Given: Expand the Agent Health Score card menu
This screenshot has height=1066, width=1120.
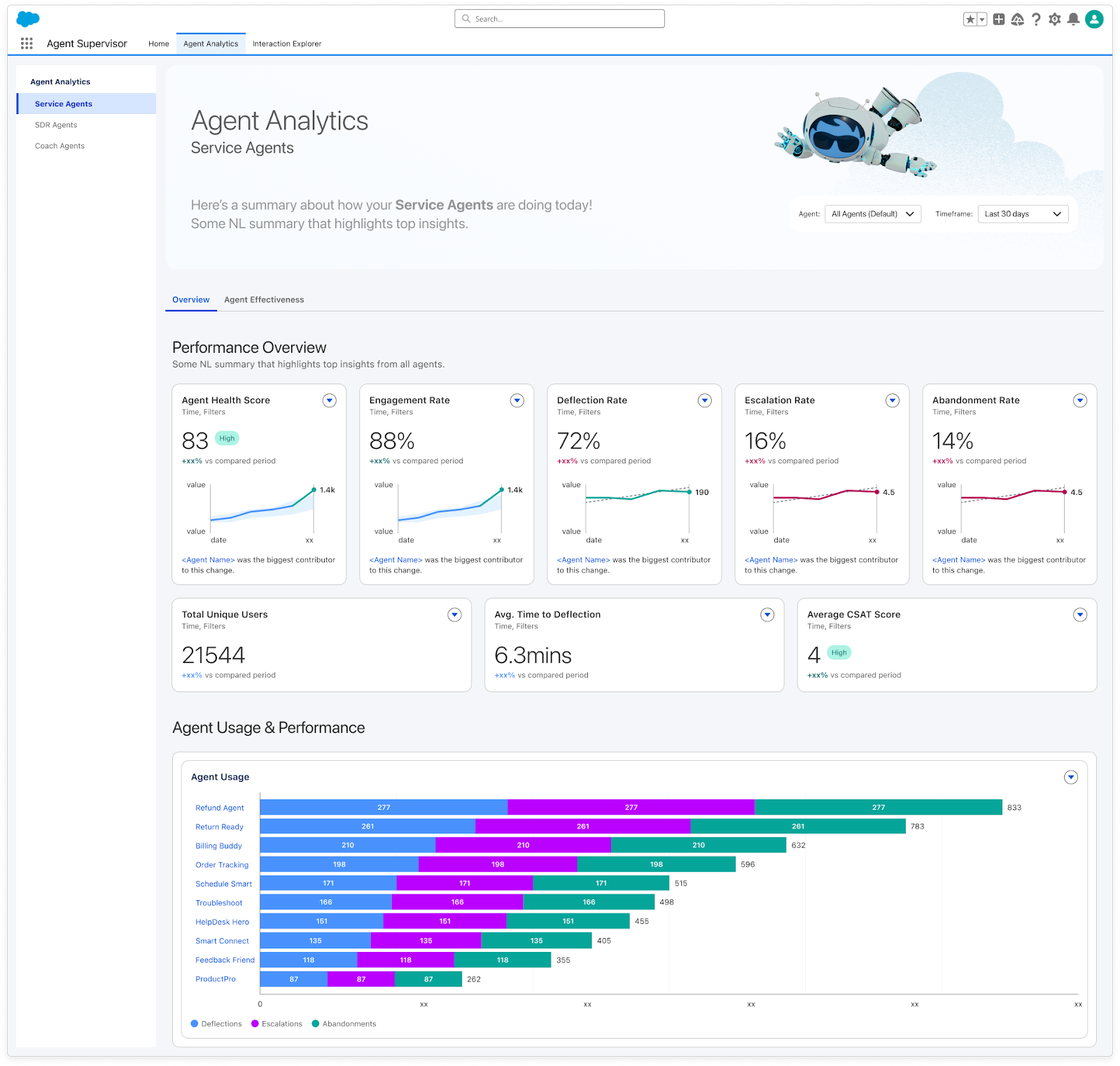Looking at the screenshot, I should point(329,400).
